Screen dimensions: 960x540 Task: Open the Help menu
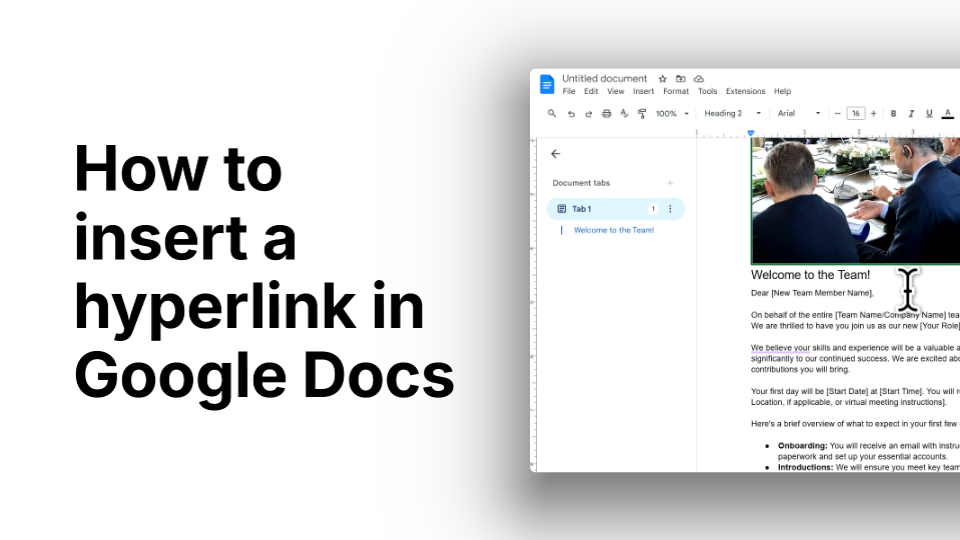click(782, 91)
